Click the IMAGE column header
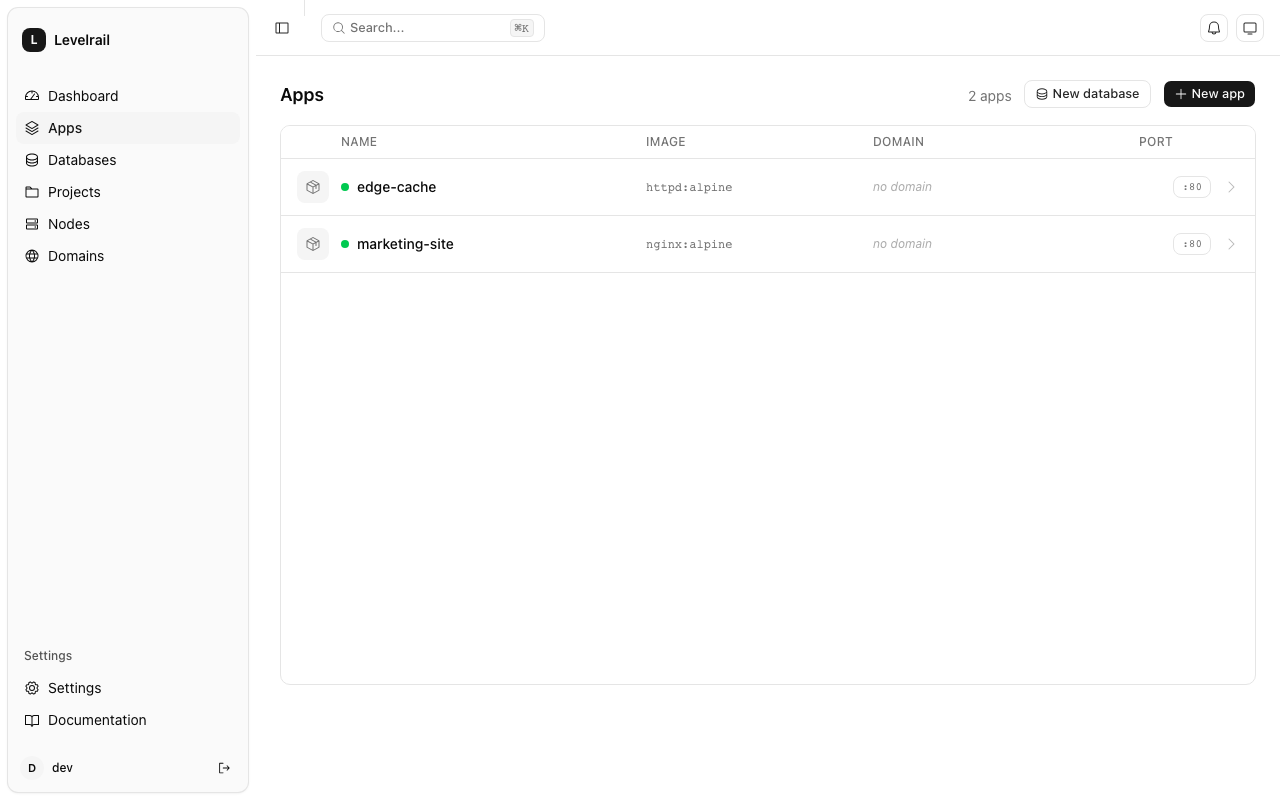The height and width of the screenshot is (800, 1280). coord(666,142)
